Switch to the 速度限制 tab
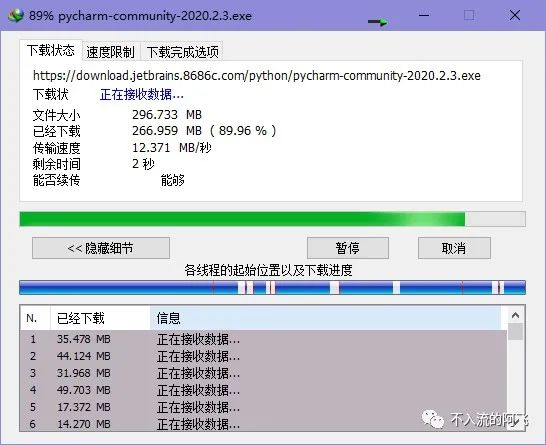Screen dimensions: 546x445 pyautogui.click(x=110, y=52)
